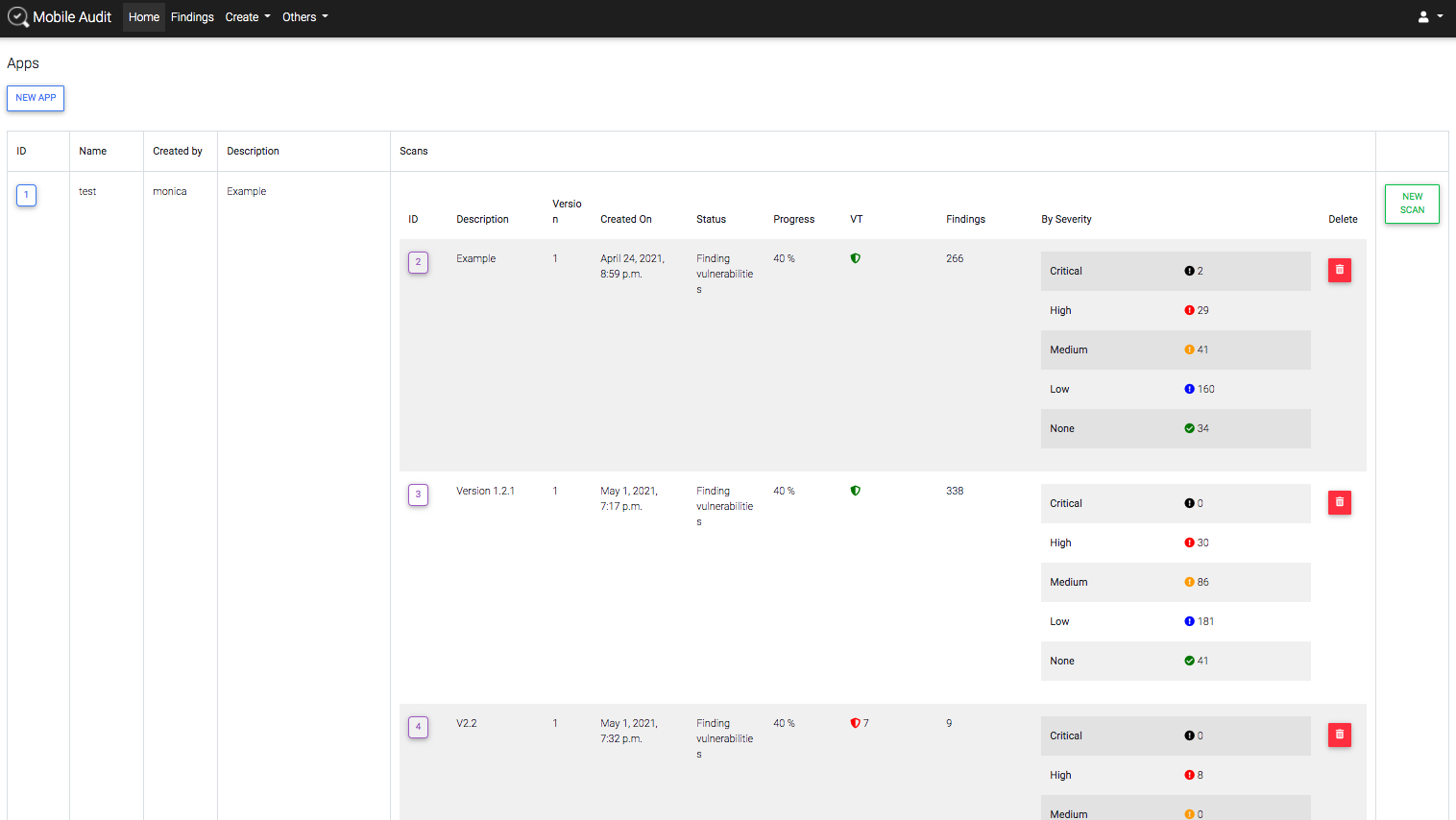Click 'May 1, 2021, 7:32 p.m.' date
This screenshot has width=1456, height=820.
point(629,731)
